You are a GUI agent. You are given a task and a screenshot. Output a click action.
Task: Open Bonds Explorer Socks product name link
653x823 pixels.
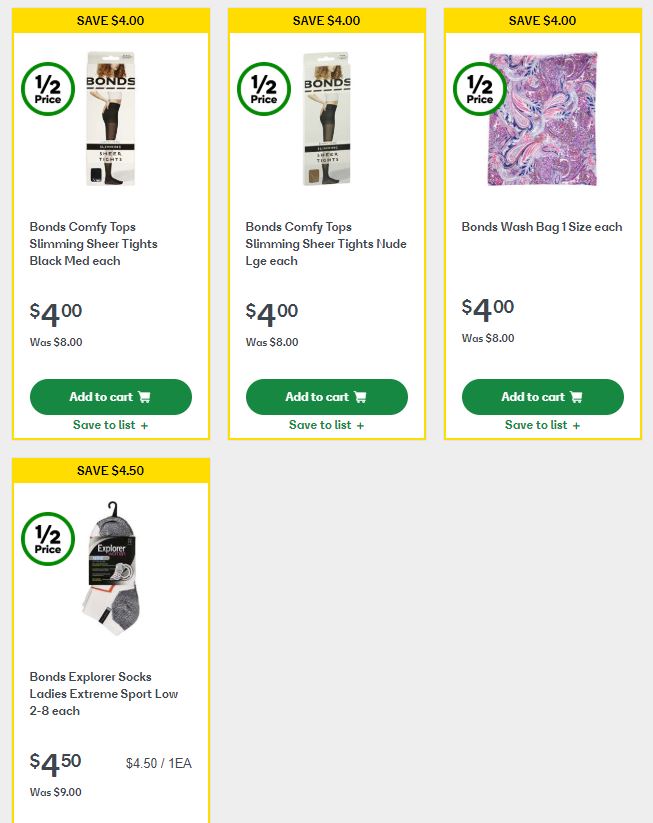coord(103,693)
